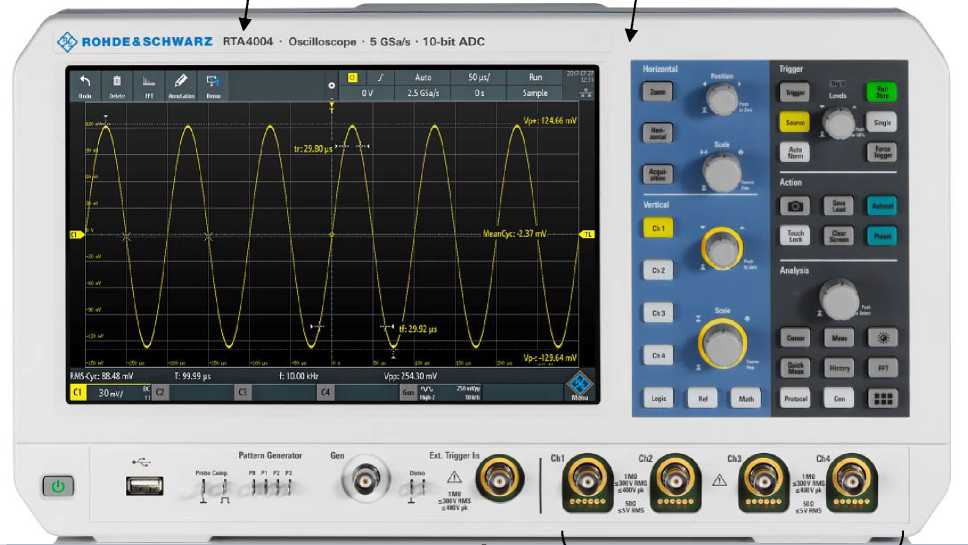Push the Analysis section knob

(838, 300)
